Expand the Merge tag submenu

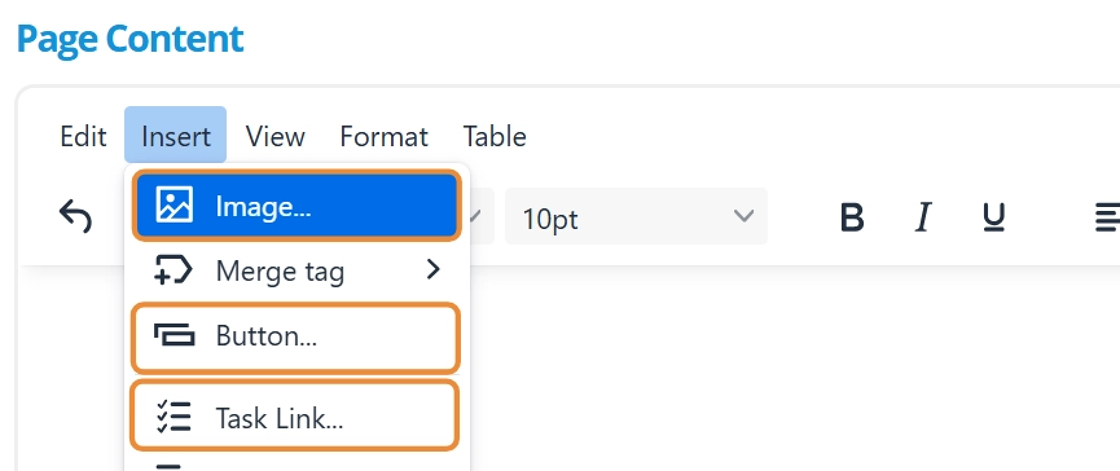(296, 271)
